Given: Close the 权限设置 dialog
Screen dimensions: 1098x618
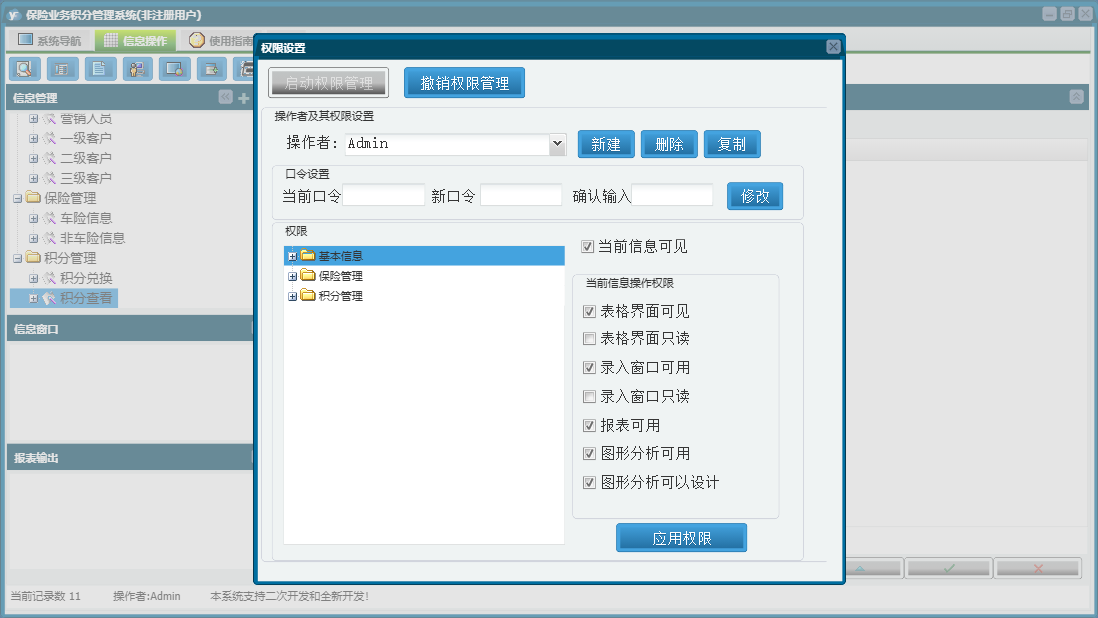Looking at the screenshot, I should 833,47.
